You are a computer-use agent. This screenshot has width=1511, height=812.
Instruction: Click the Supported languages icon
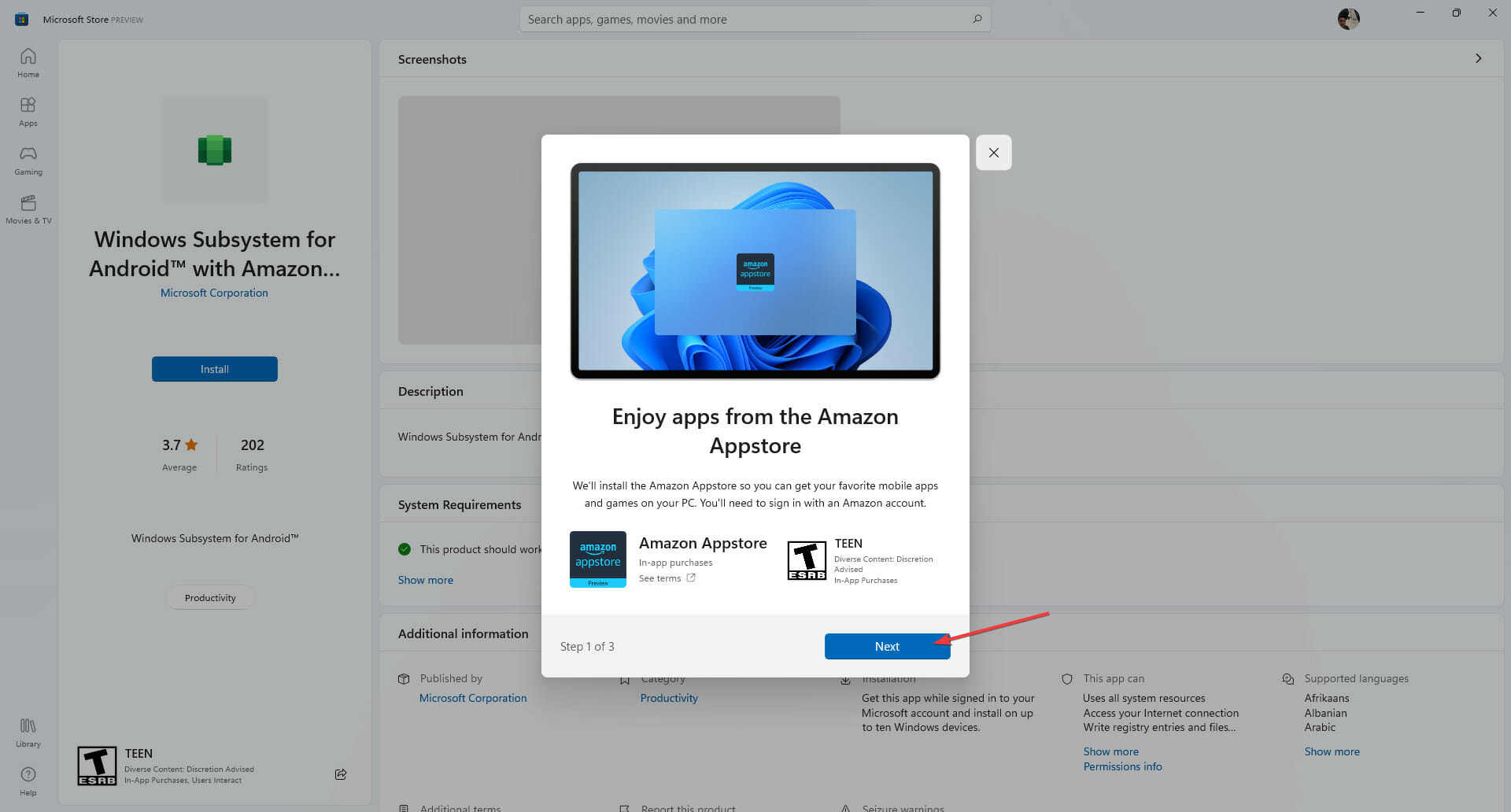coord(1288,678)
